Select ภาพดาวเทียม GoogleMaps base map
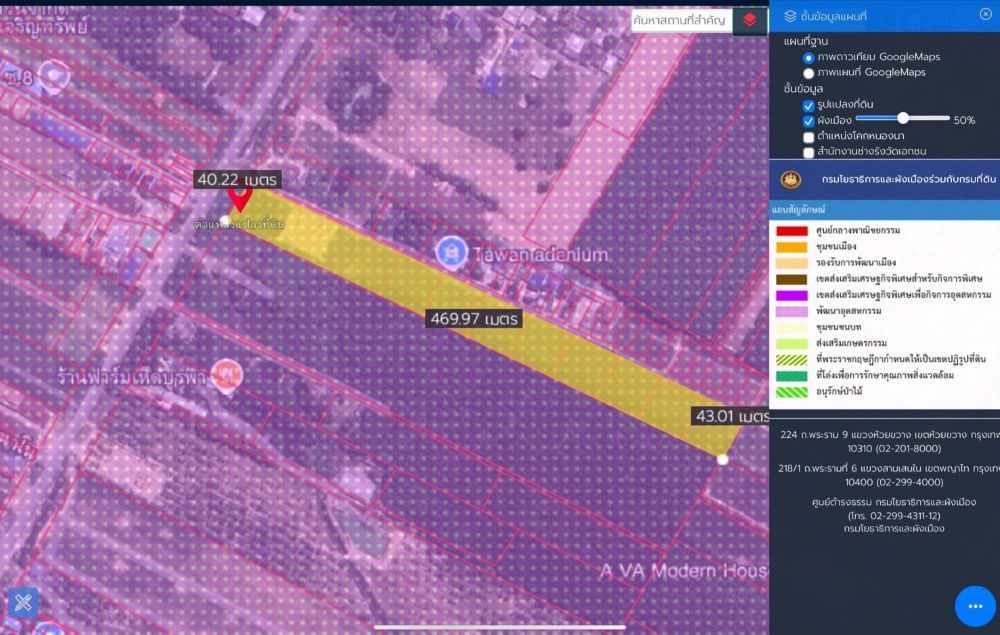Image resolution: width=1000 pixels, height=635 pixels. tap(808, 57)
